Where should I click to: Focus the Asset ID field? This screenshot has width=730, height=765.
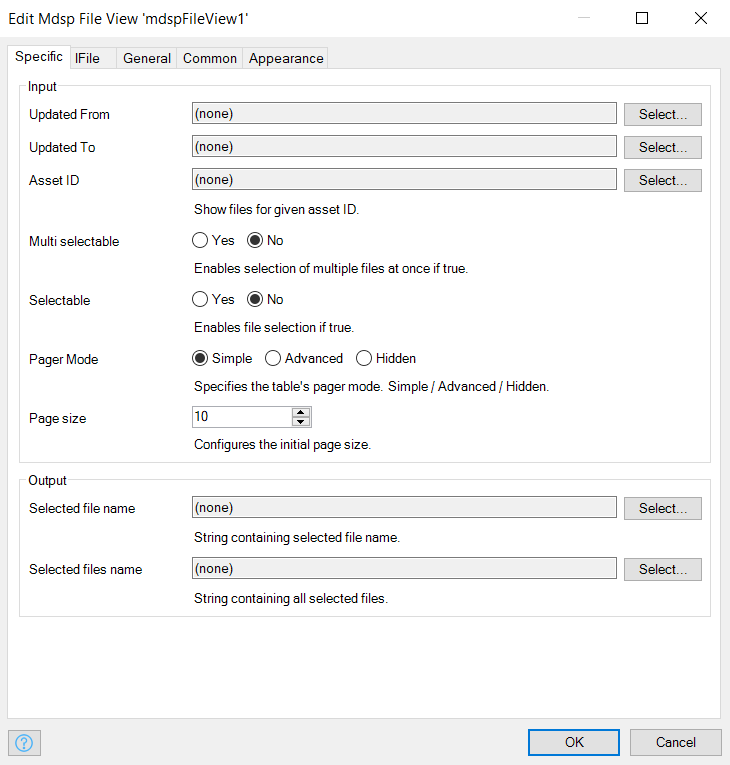click(404, 180)
